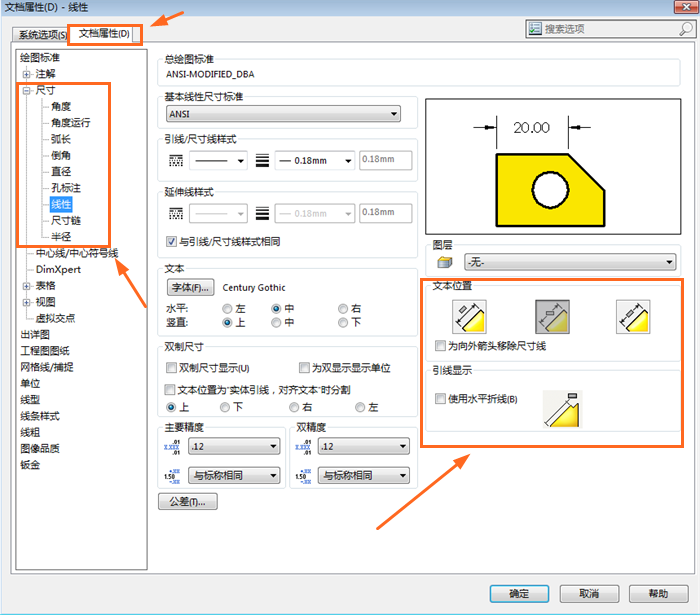The width and height of the screenshot is (700, 615).
Task: Select the middle text position icon under 文本位置
Action: point(552,316)
